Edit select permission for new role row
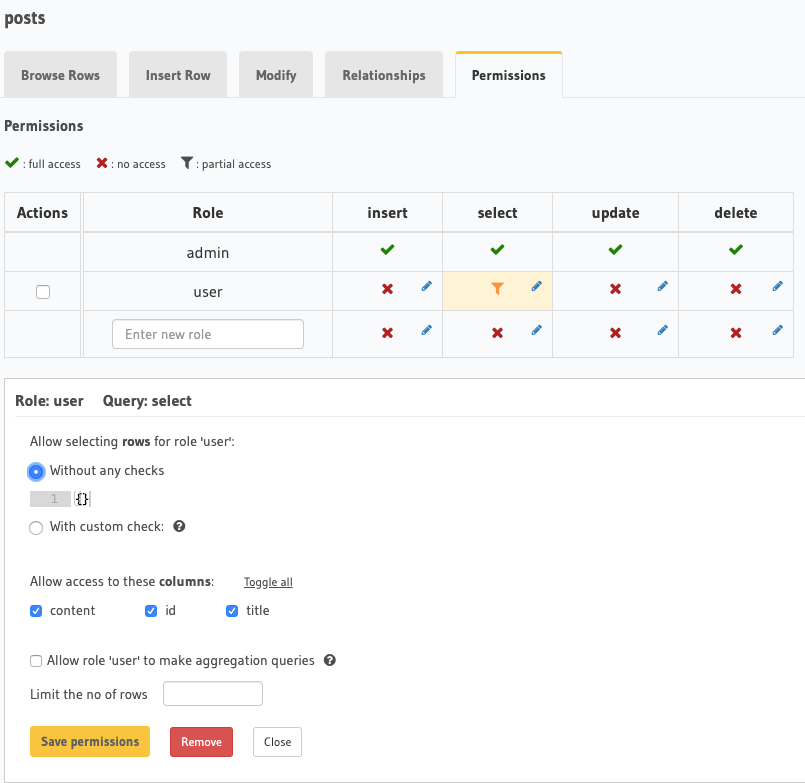Screen dimensions: 805x783 pyautogui.click(x=536, y=331)
